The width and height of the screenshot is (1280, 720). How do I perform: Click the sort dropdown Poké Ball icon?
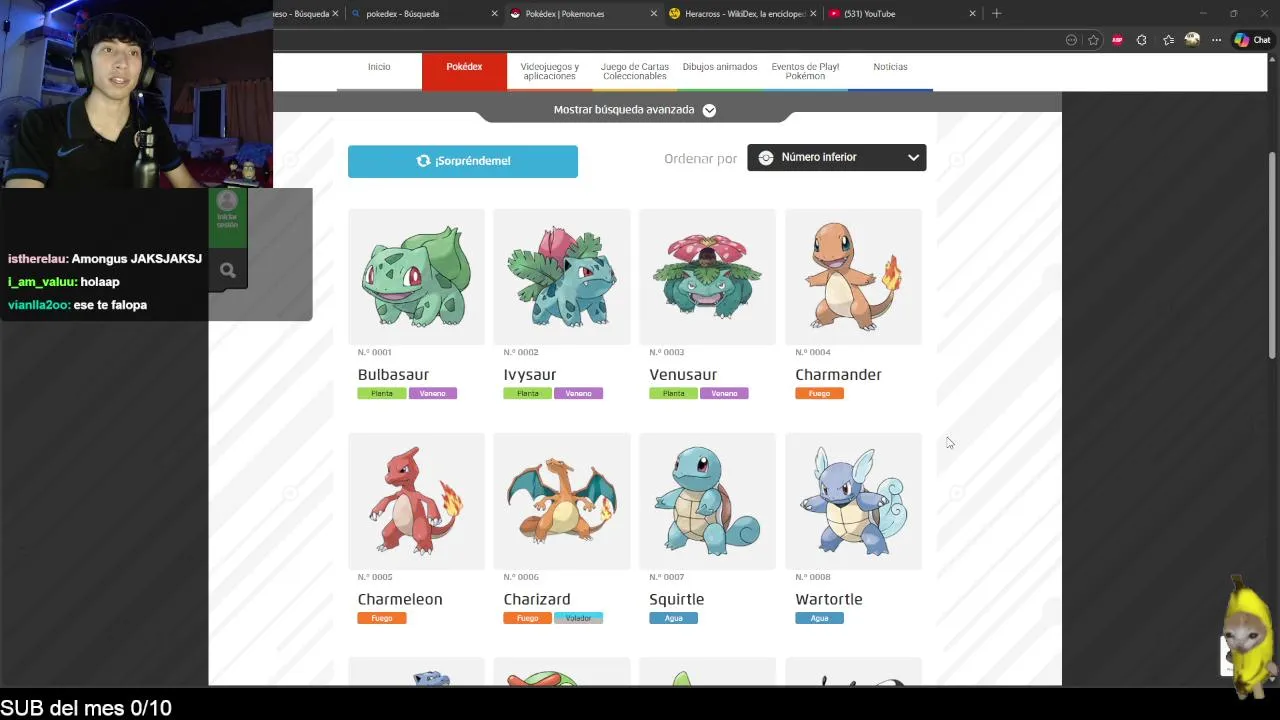point(766,157)
